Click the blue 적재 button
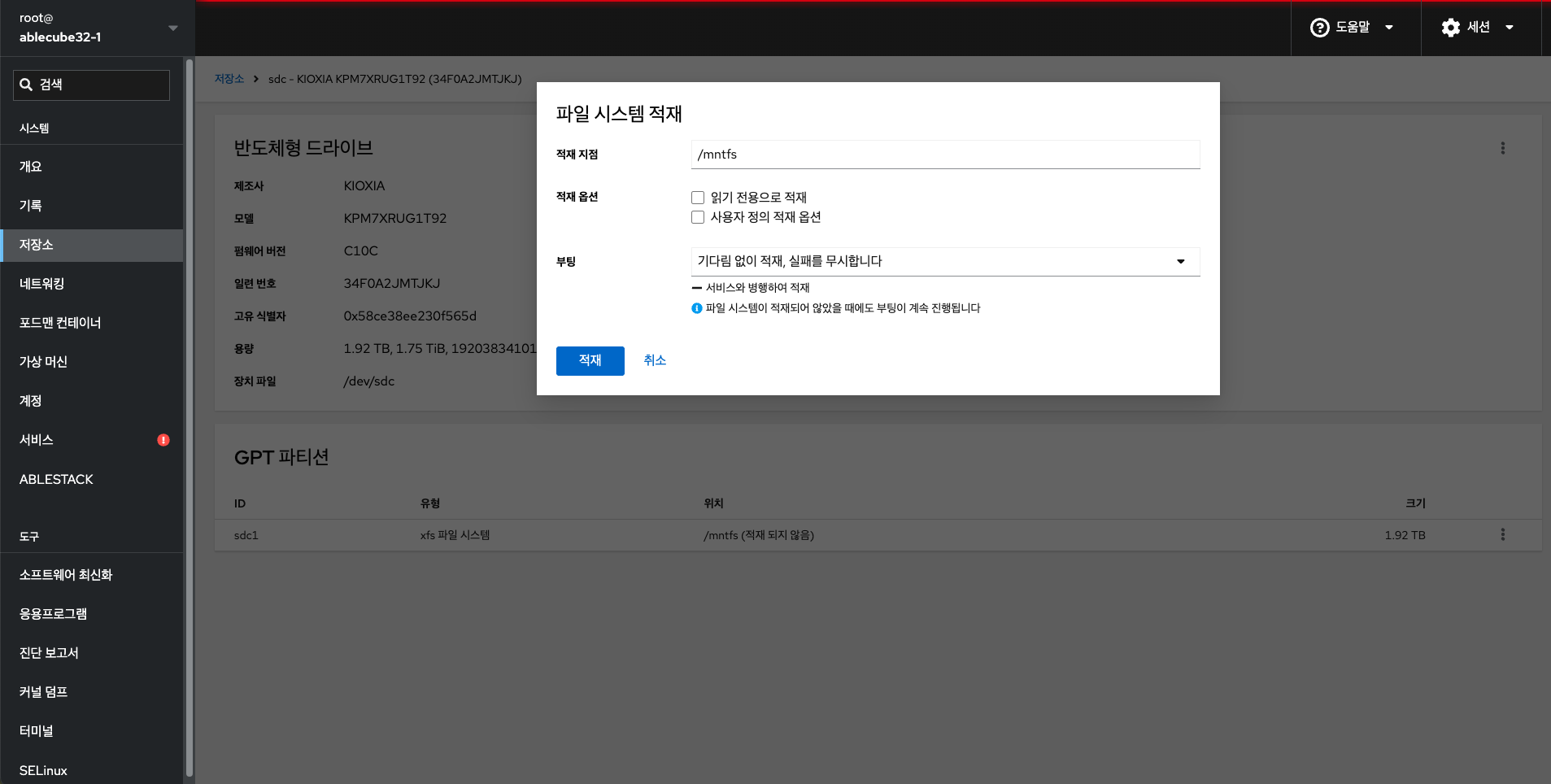Image resolution: width=1551 pixels, height=784 pixels. 590,360
